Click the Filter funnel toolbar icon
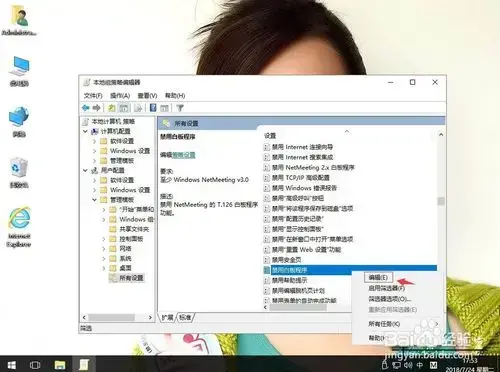 pyautogui.click(x=180, y=108)
